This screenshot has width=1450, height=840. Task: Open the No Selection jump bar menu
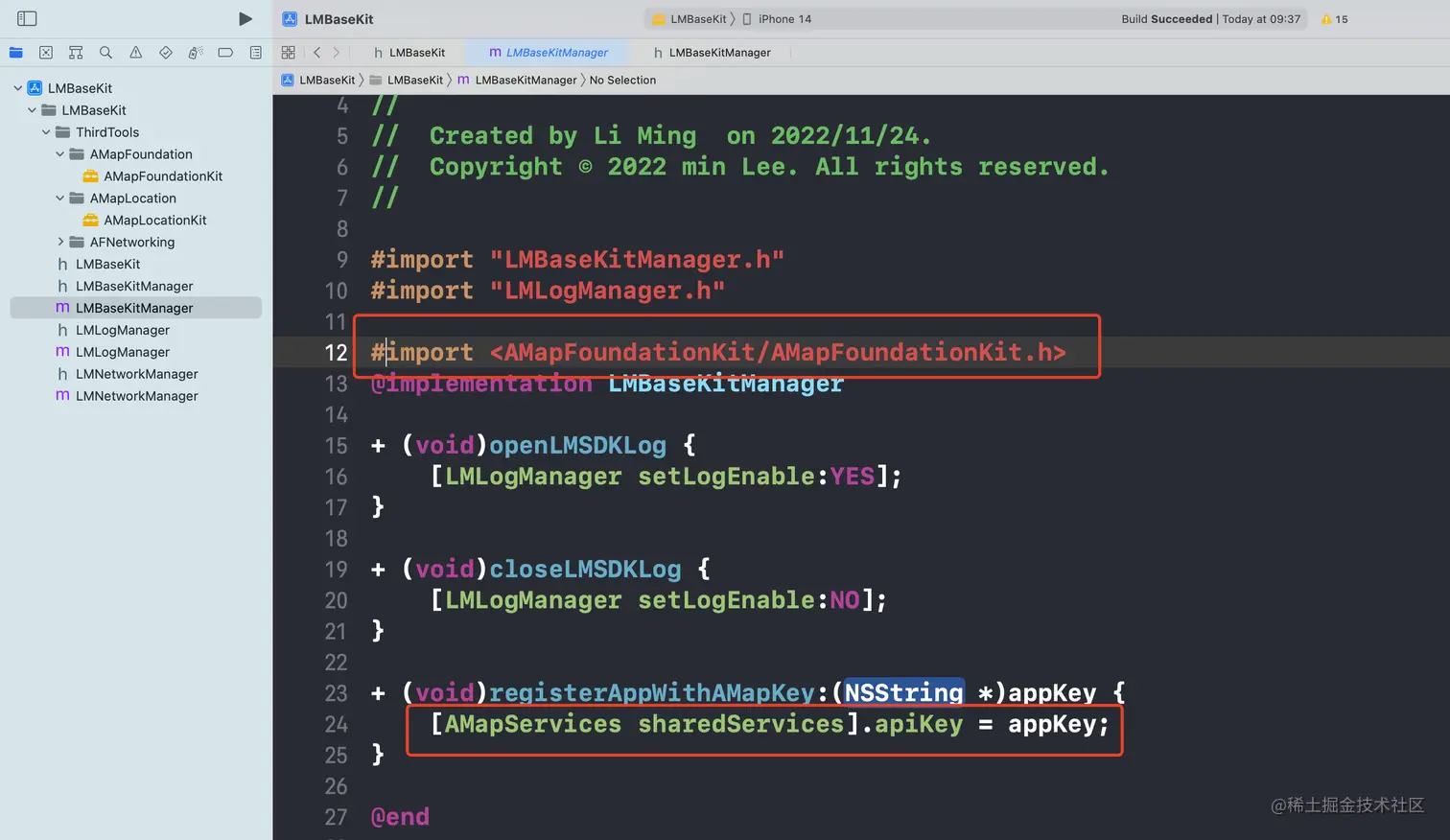[x=622, y=80]
